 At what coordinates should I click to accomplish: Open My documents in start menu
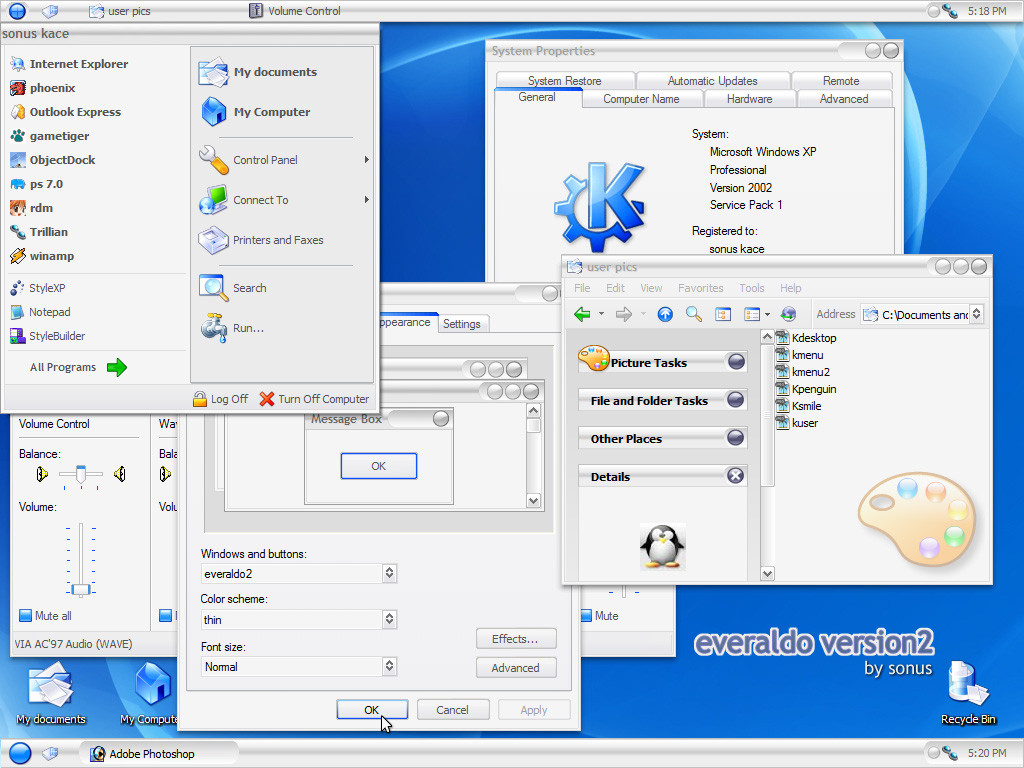click(x=258, y=72)
